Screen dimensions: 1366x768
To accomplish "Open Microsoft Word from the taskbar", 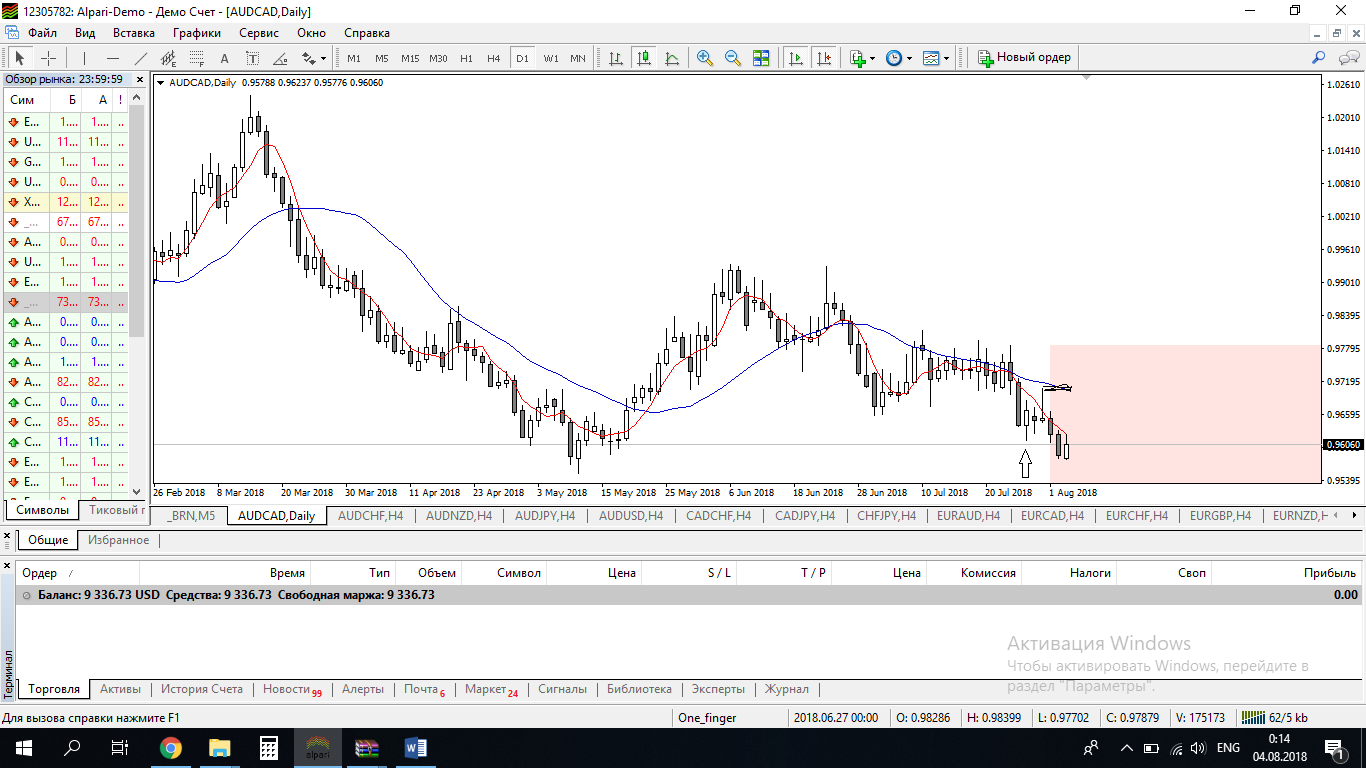I will [x=416, y=747].
